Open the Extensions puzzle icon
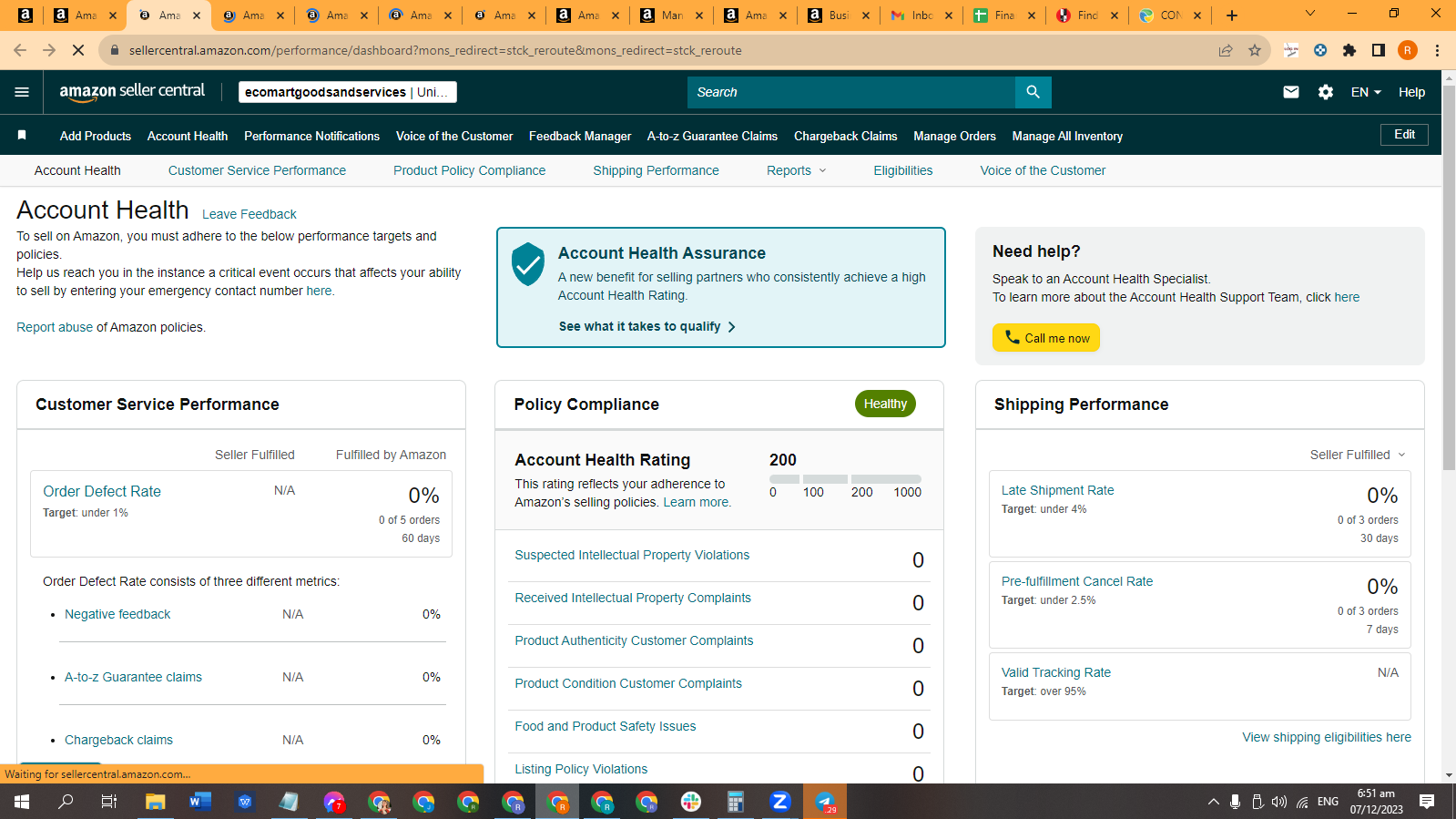The height and width of the screenshot is (819, 1456). tap(1349, 50)
